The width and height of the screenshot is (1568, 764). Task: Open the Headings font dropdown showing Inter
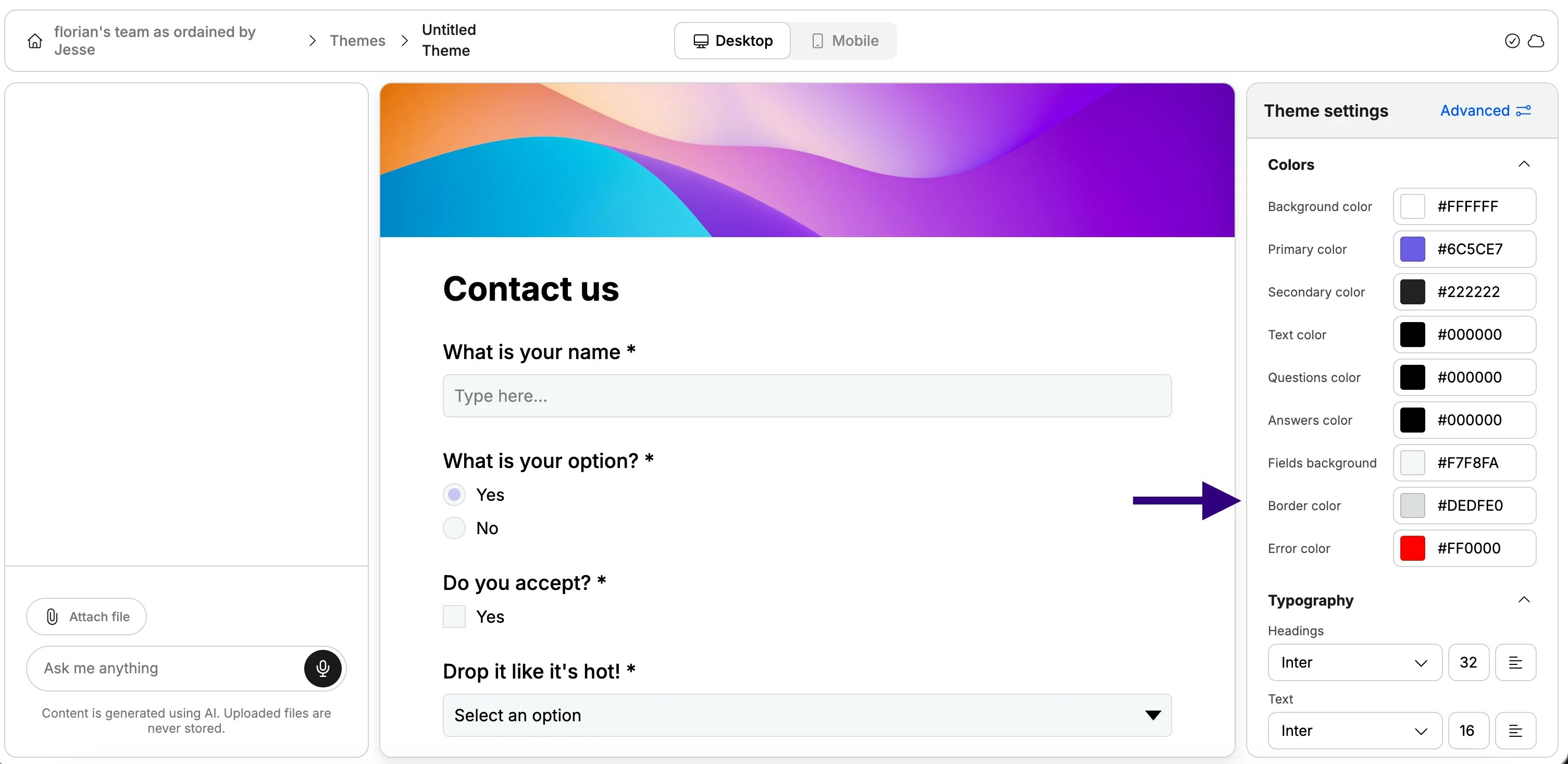tap(1354, 662)
